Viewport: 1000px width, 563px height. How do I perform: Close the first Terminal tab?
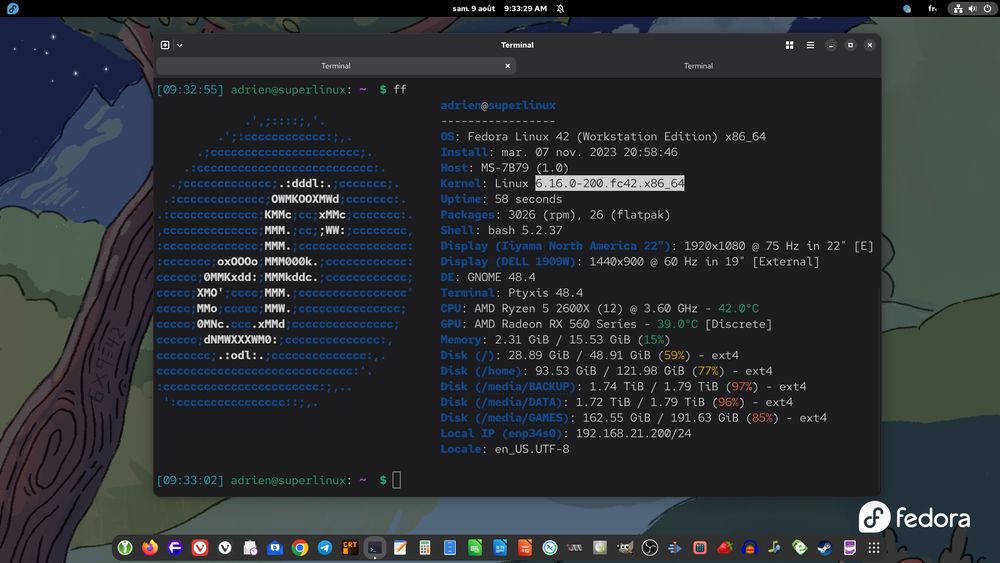click(x=508, y=66)
